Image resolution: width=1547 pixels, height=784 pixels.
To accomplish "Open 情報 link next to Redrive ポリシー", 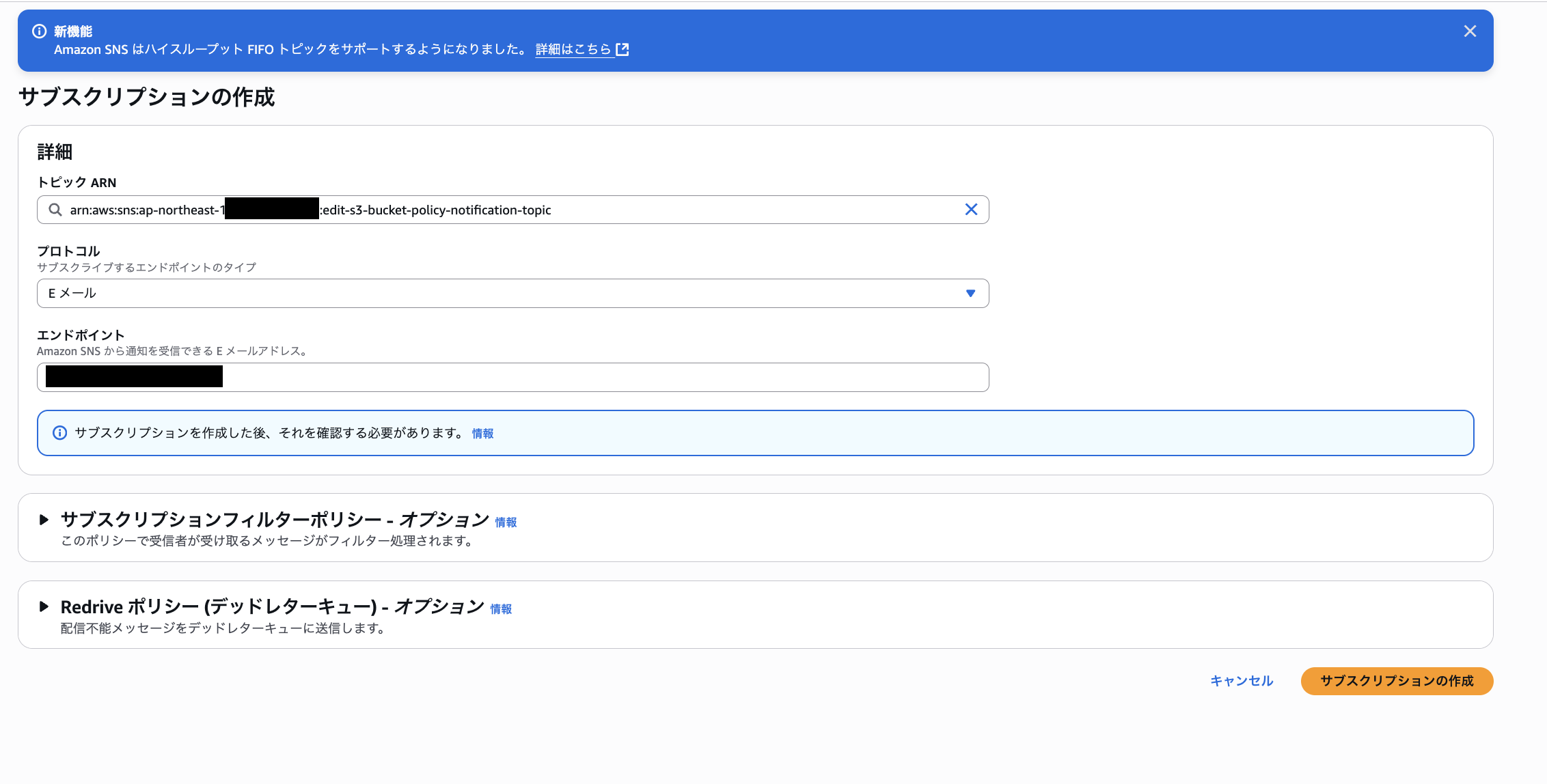I will coord(501,609).
